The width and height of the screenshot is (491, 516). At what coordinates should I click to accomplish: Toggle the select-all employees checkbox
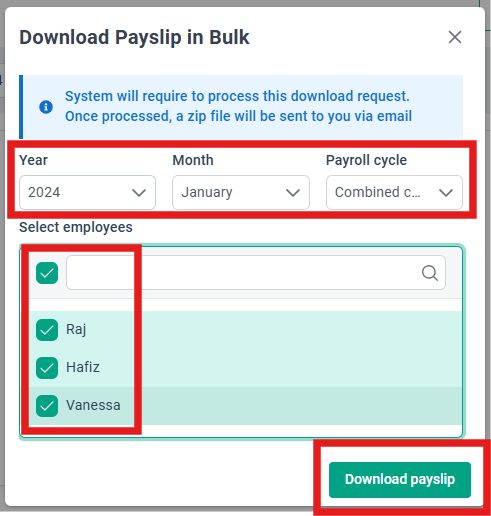click(47, 273)
